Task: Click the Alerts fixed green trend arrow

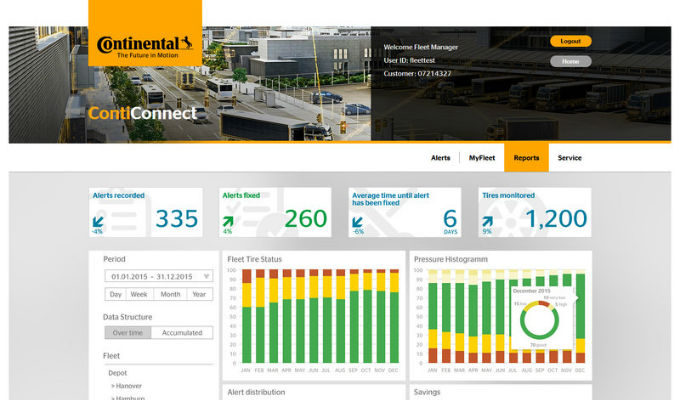Action: coord(228,221)
